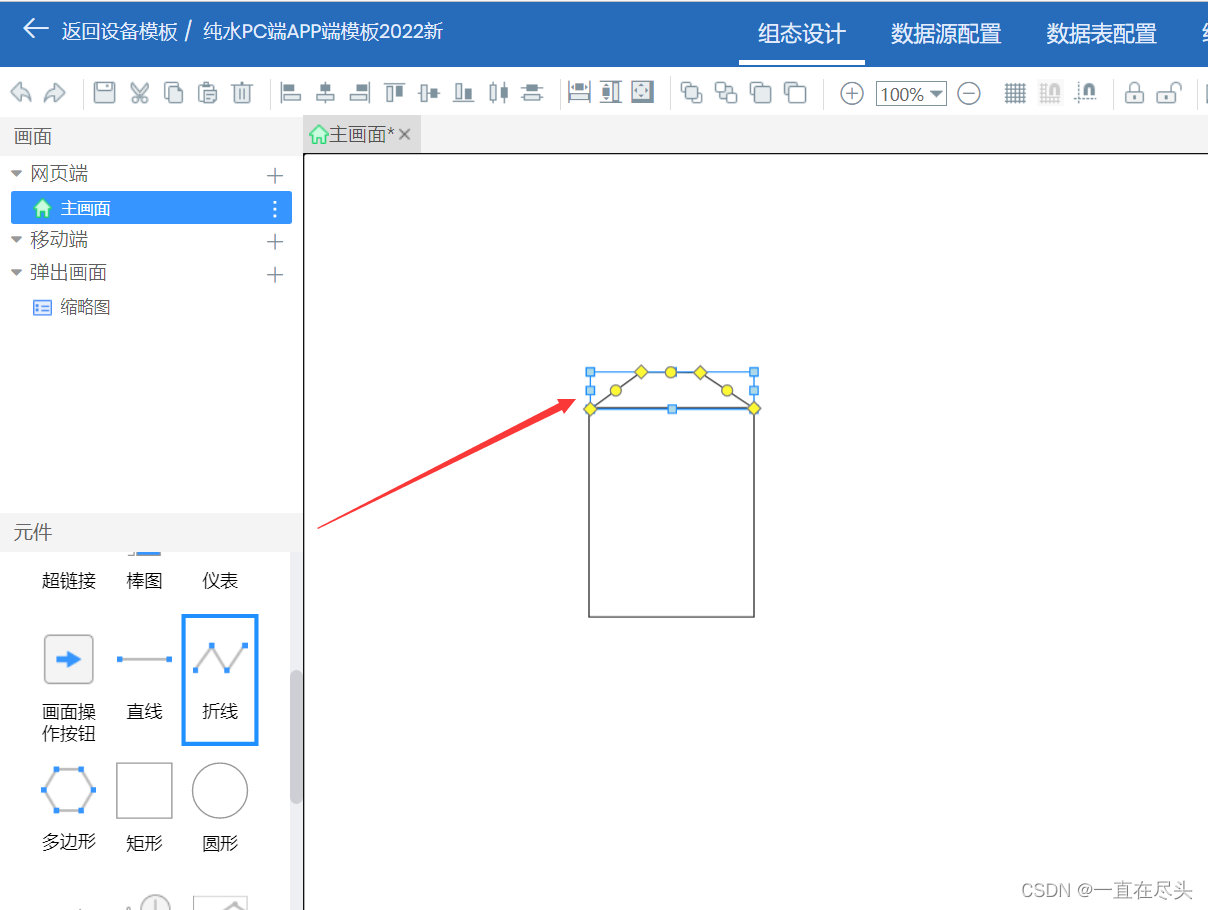
Task: Select the 多边形 (polygon) tool
Action: [x=68, y=790]
